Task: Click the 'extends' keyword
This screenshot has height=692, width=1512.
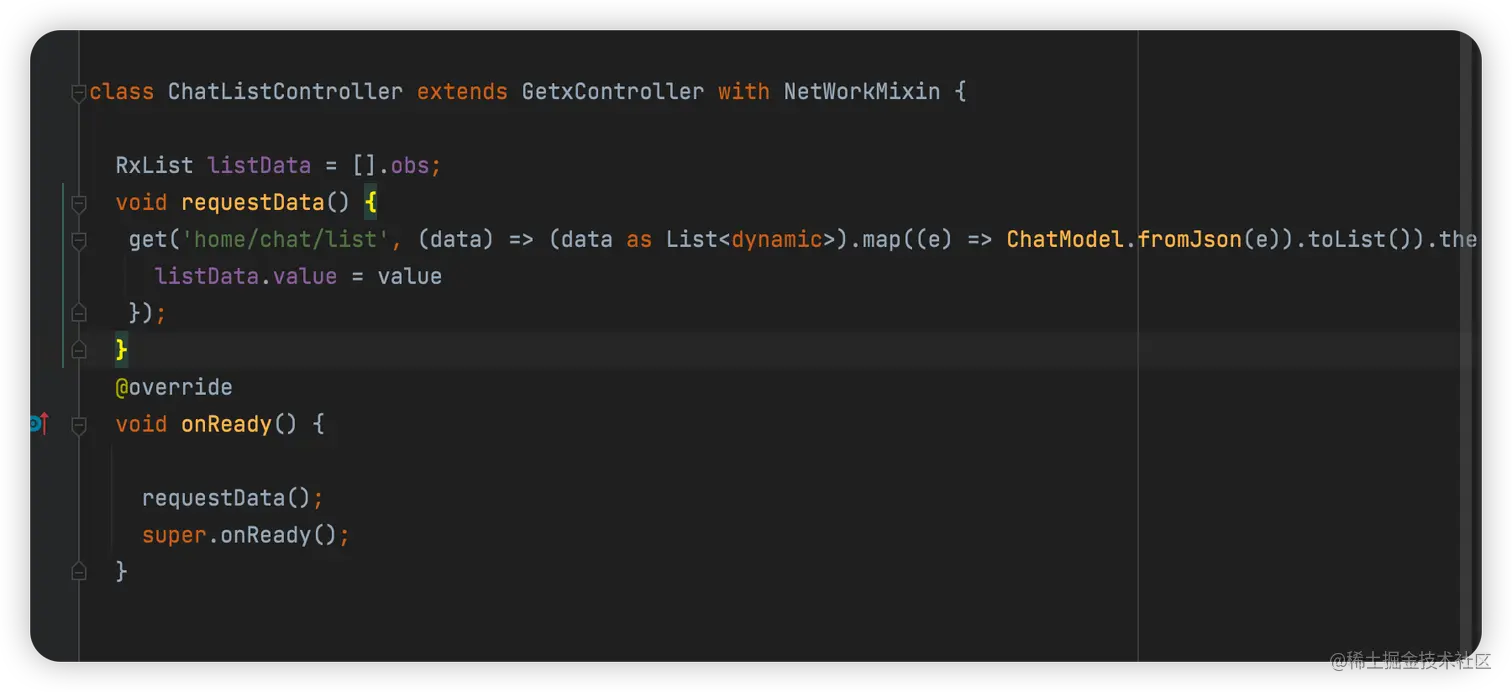Action: pyautogui.click(x=462, y=92)
